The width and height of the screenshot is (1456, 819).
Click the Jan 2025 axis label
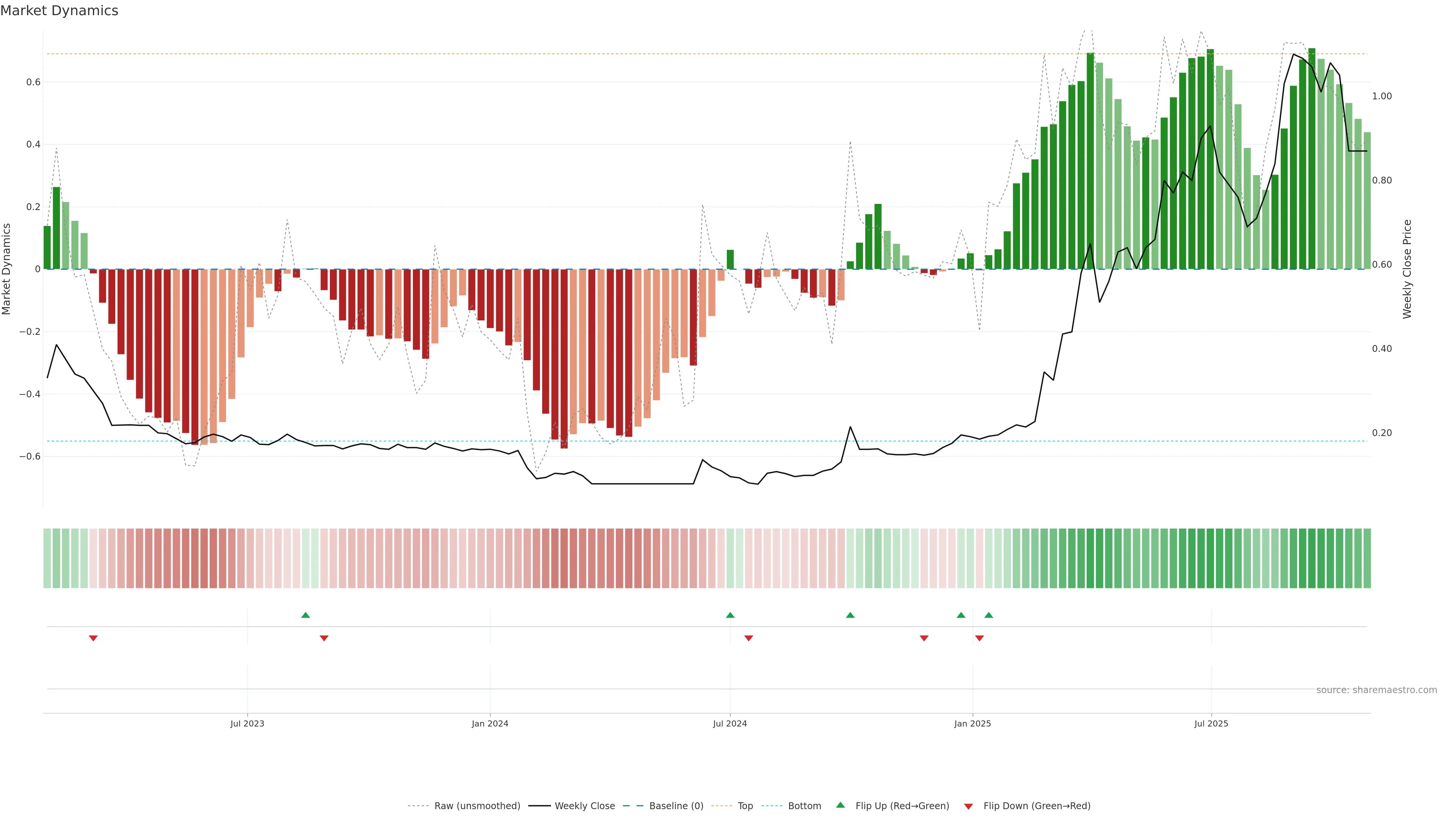pyautogui.click(x=972, y=723)
